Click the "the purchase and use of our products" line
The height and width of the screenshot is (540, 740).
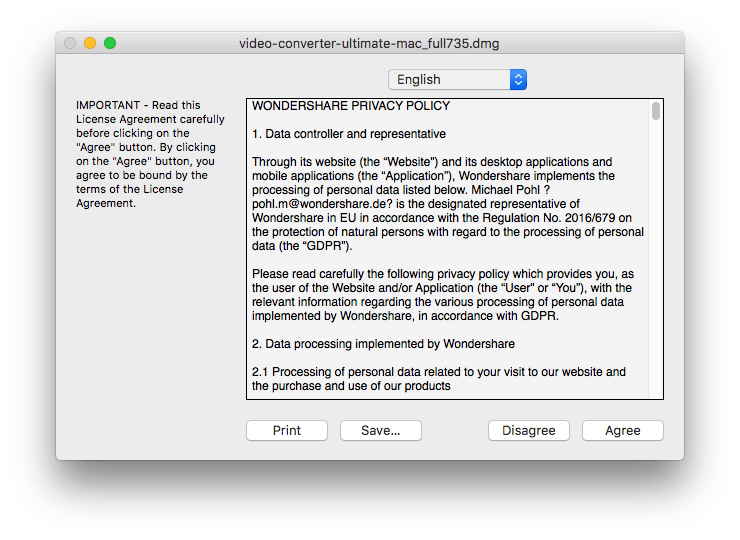tap(351, 386)
